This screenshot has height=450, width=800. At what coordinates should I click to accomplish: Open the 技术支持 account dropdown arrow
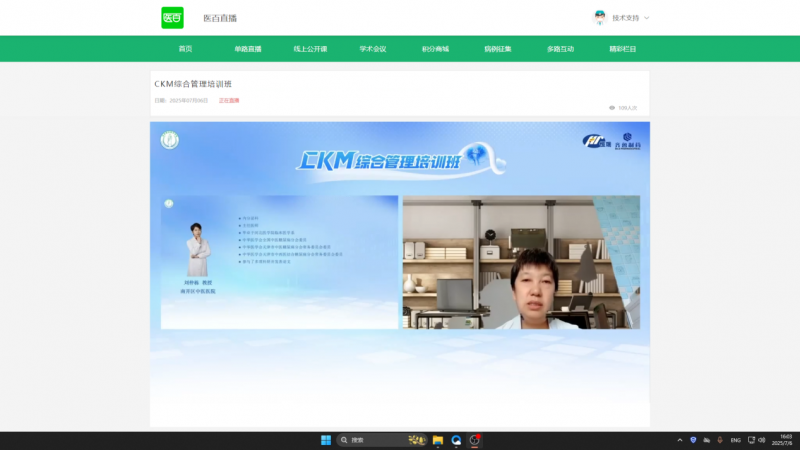coord(647,18)
